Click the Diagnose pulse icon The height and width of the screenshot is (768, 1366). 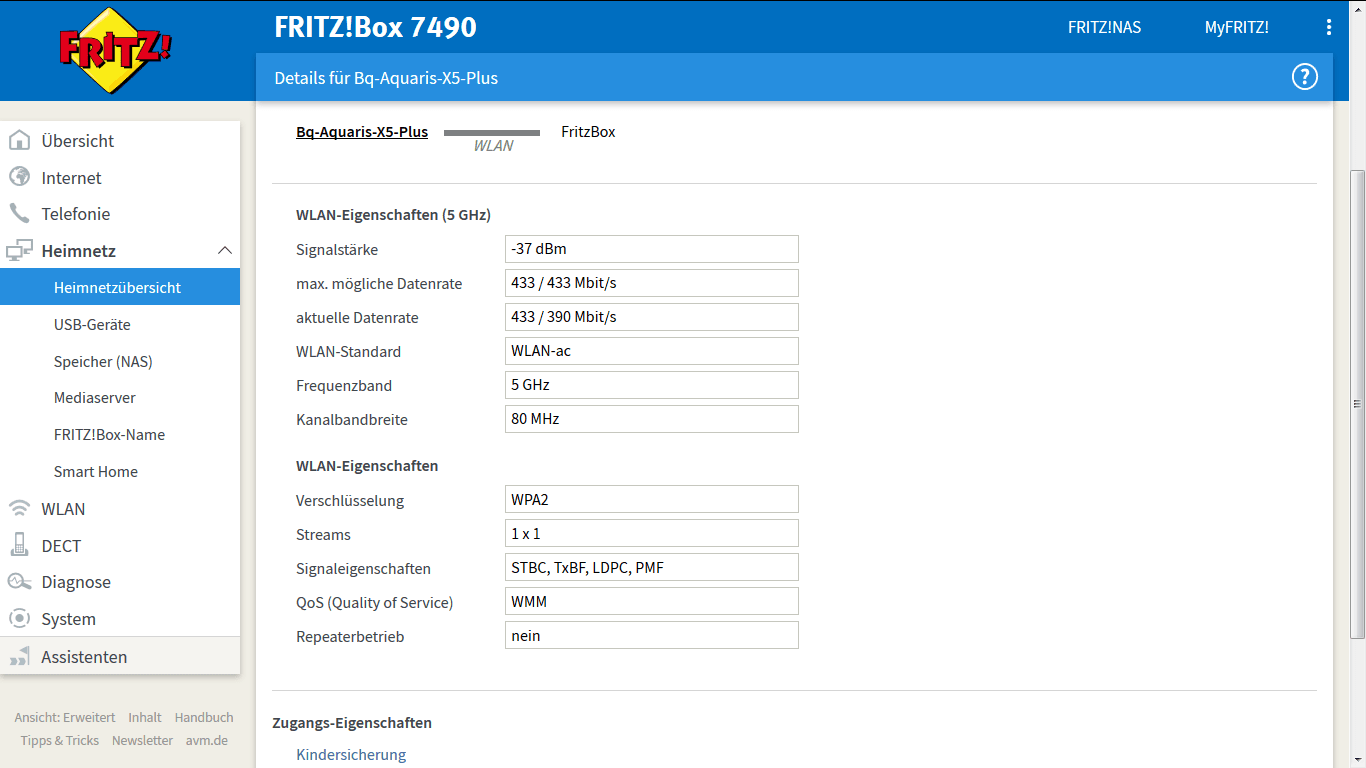coord(19,582)
